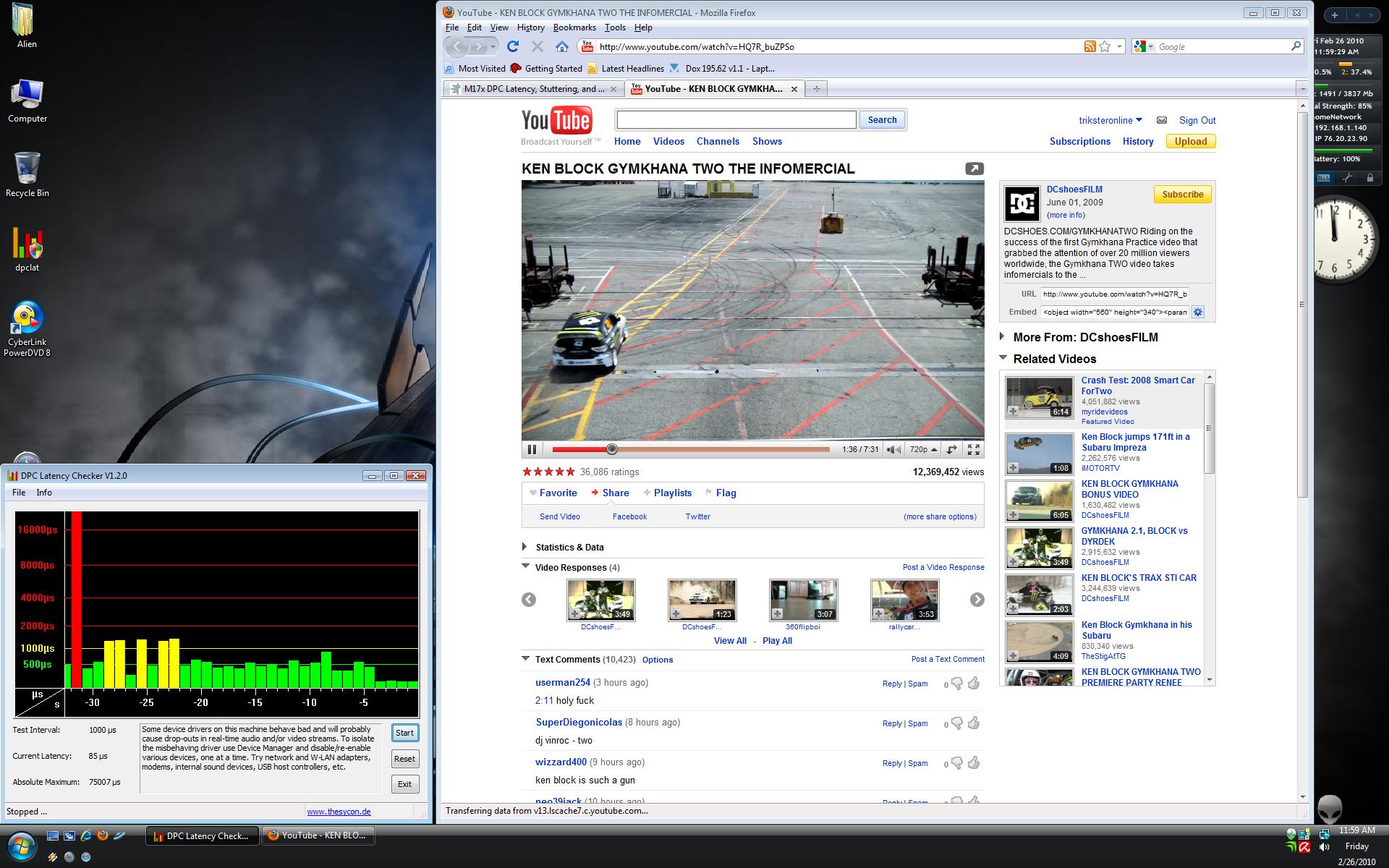Open triksteronline account dropdown

[1110, 120]
